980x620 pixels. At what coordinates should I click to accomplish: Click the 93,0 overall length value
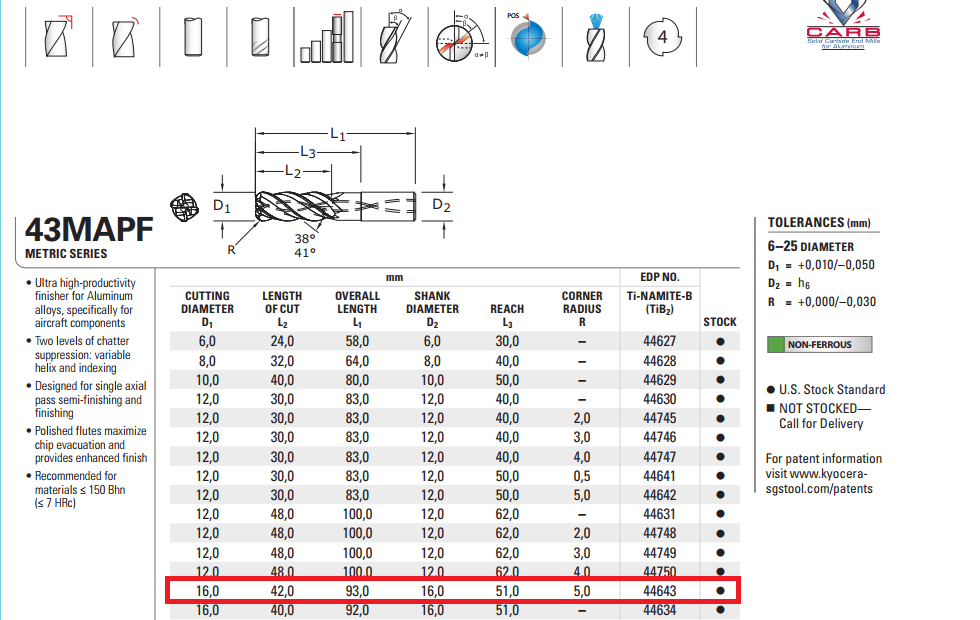click(358, 591)
